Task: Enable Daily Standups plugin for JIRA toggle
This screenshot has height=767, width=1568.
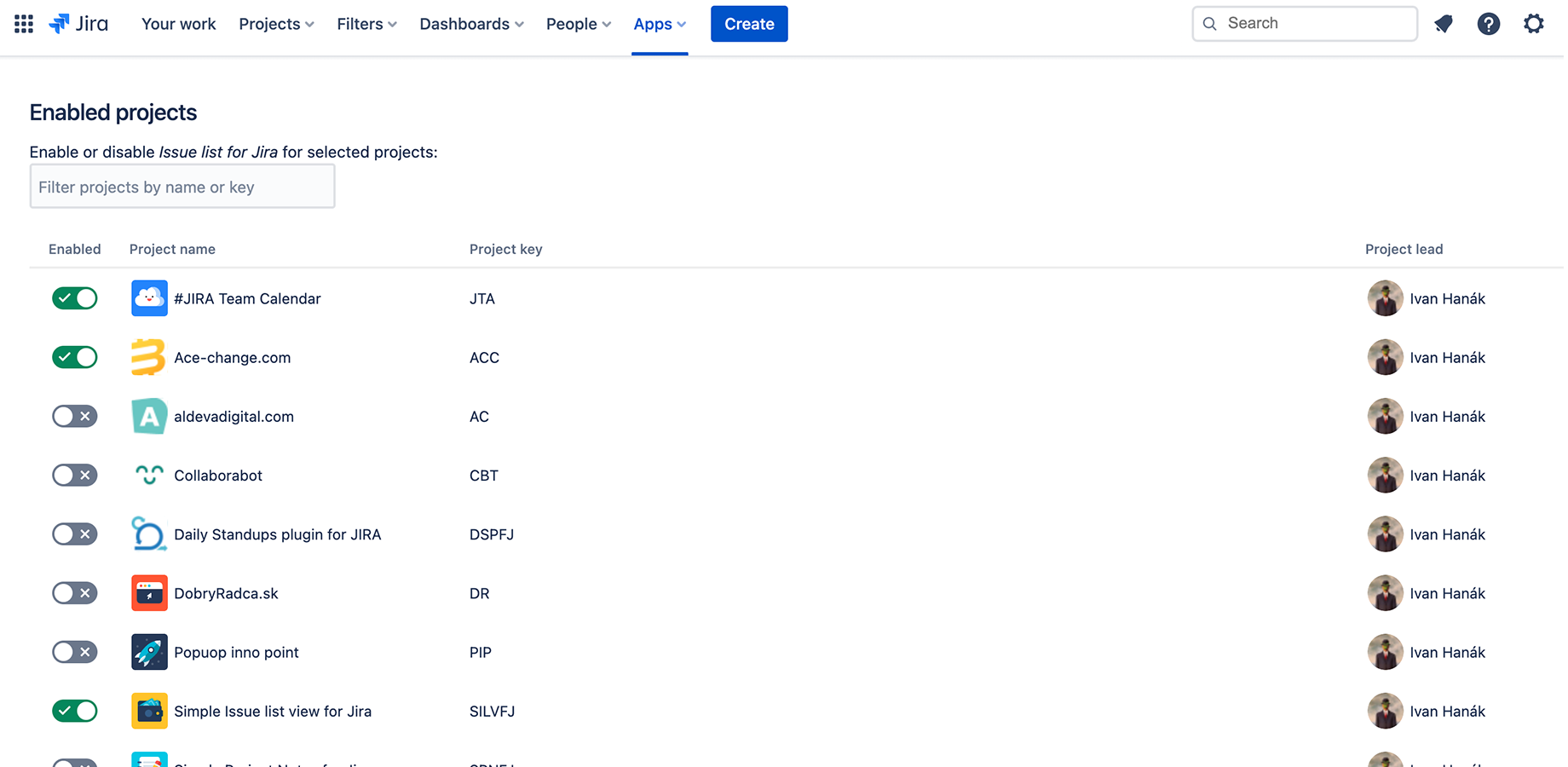Action: (75, 533)
